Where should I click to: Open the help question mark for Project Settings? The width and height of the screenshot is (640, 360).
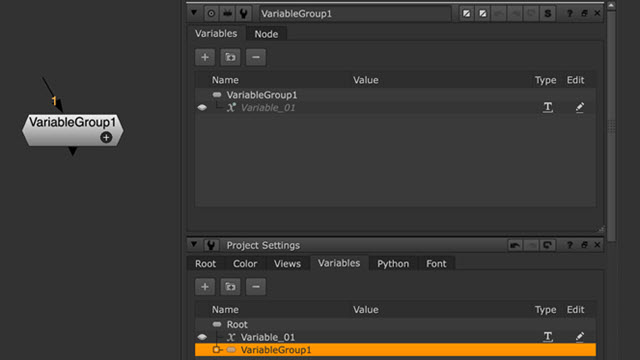(x=570, y=245)
